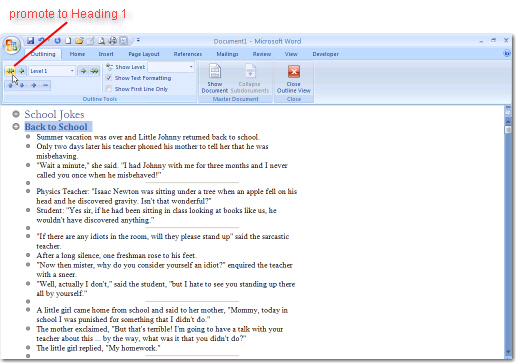
Task: Enable Show First Line Only checkbox
Action: click(108, 89)
